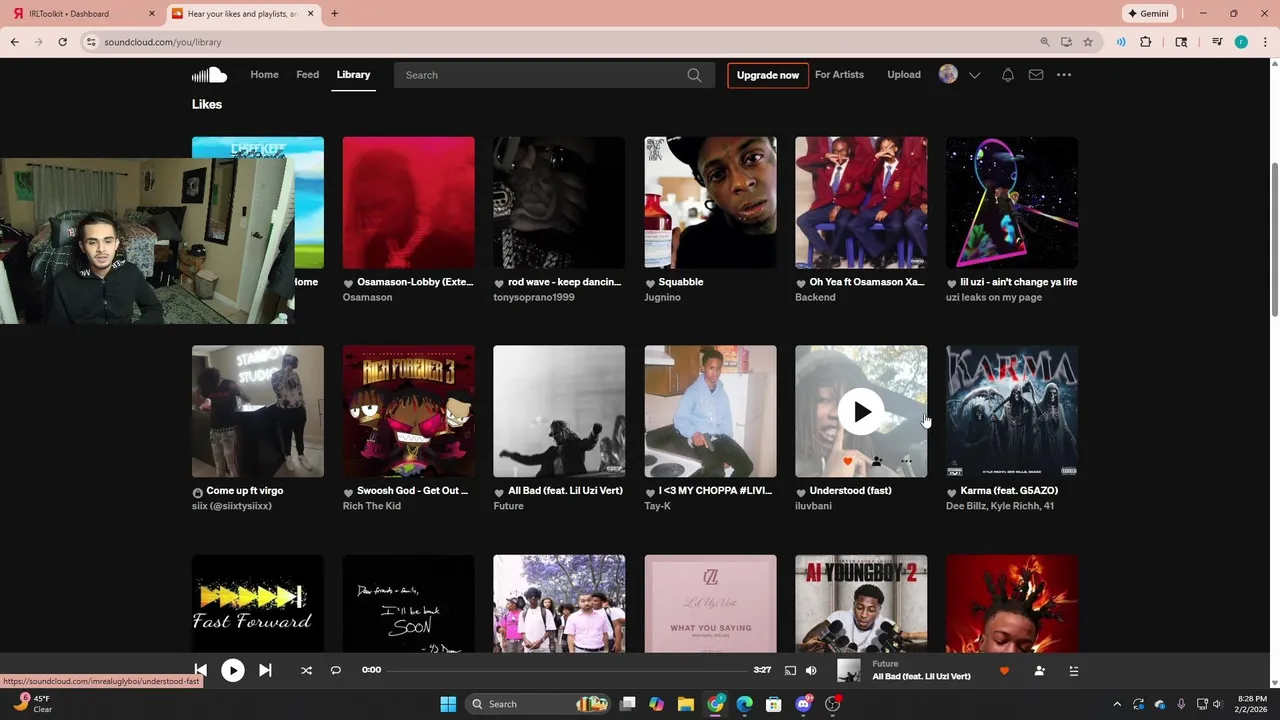Go to the Home tab

264,75
